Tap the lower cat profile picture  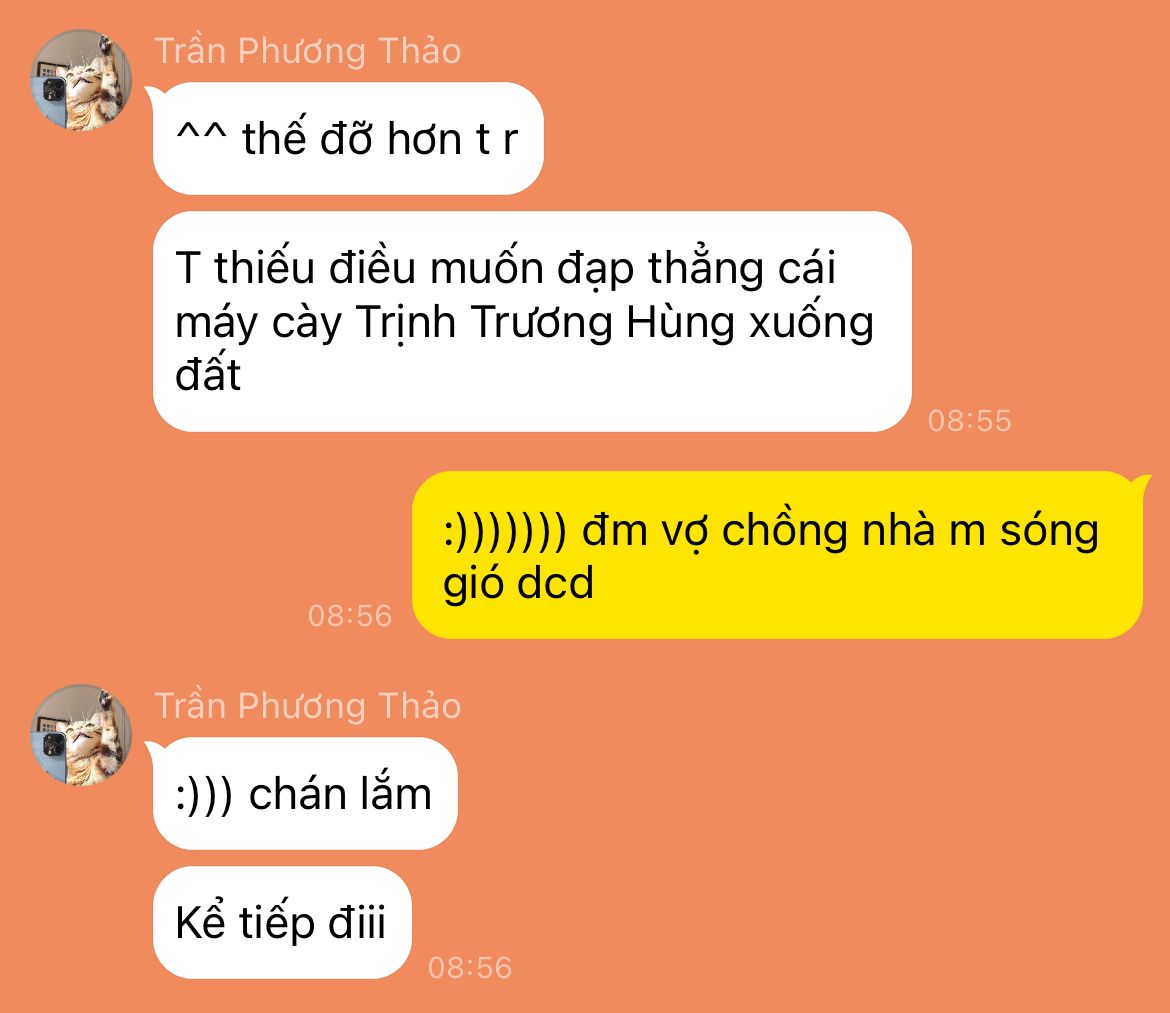[81, 735]
